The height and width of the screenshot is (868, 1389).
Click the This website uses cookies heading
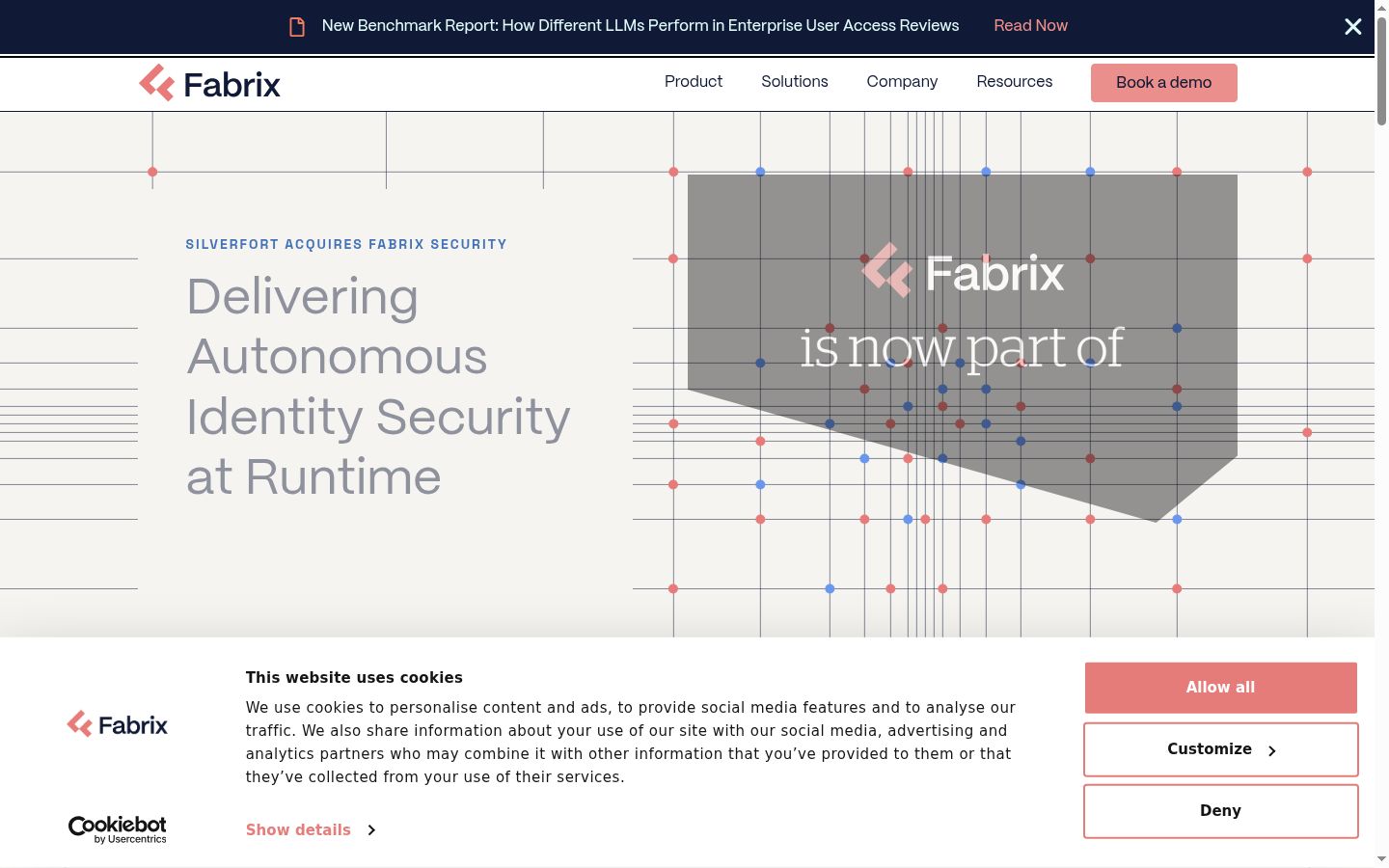click(354, 678)
